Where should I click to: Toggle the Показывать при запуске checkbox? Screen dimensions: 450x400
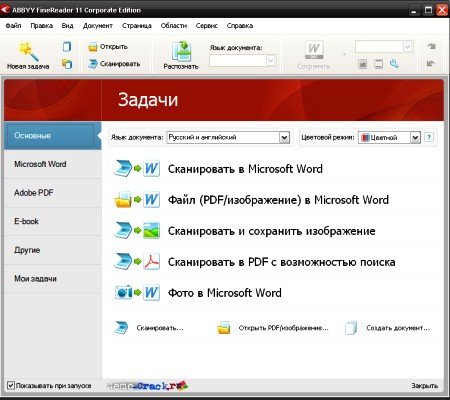tap(11, 385)
